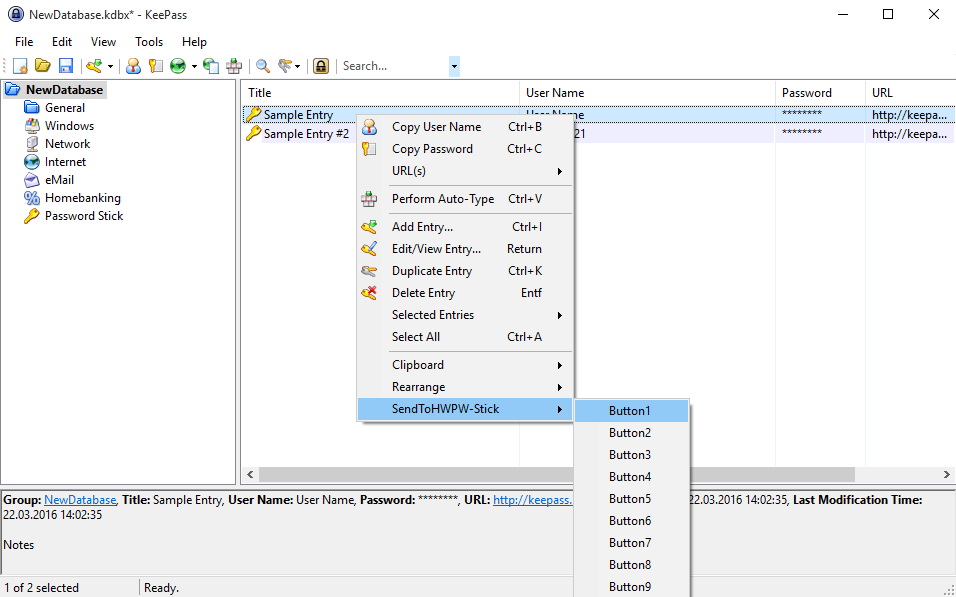Choose Edit/View Entry... in context menu
The image size is (956, 597).
[465, 249]
